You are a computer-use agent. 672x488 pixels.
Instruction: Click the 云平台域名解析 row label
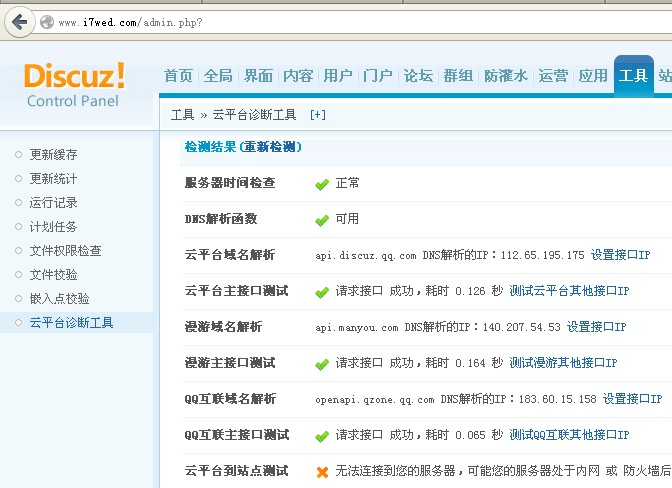click(x=230, y=255)
